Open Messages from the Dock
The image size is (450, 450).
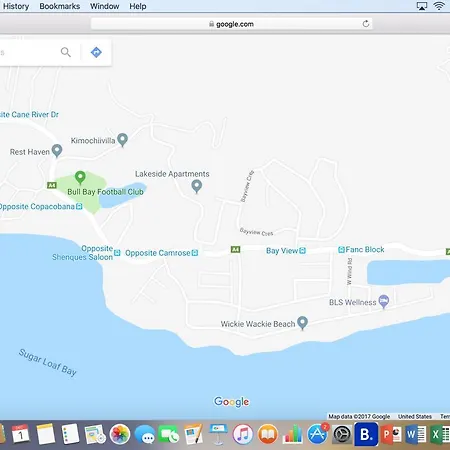[x=145, y=435]
